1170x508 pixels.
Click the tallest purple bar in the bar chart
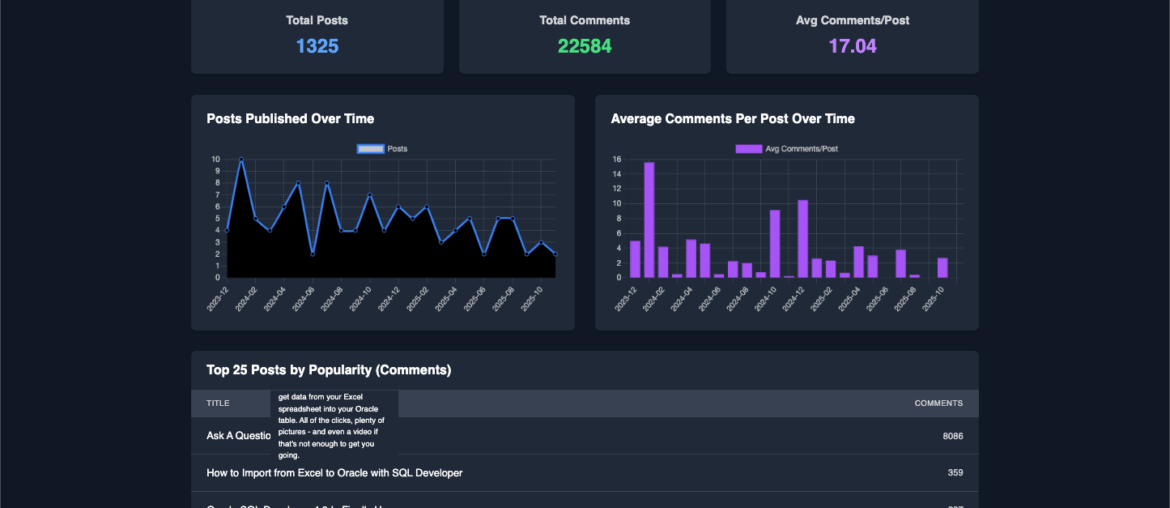pyautogui.click(x=649, y=219)
